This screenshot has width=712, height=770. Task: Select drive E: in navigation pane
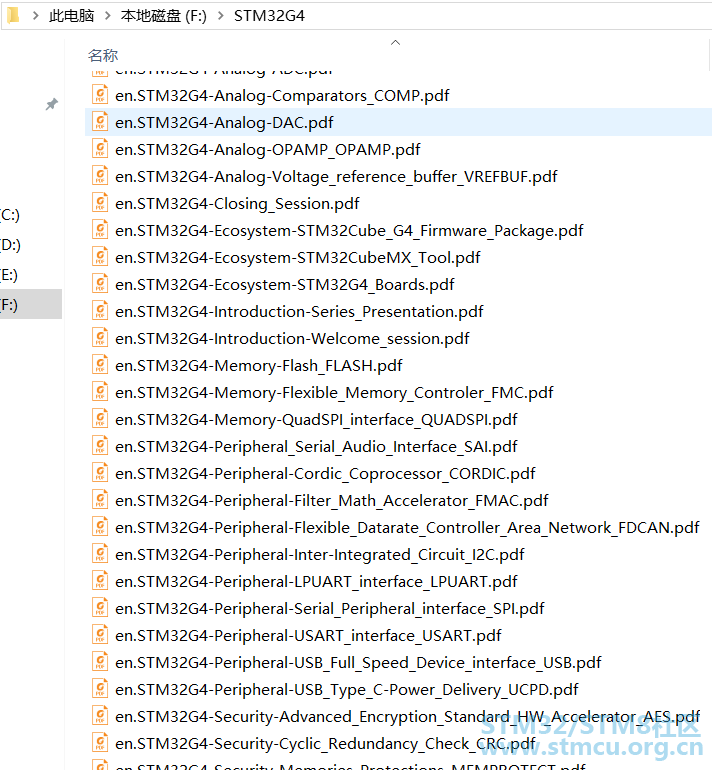(x=8, y=275)
